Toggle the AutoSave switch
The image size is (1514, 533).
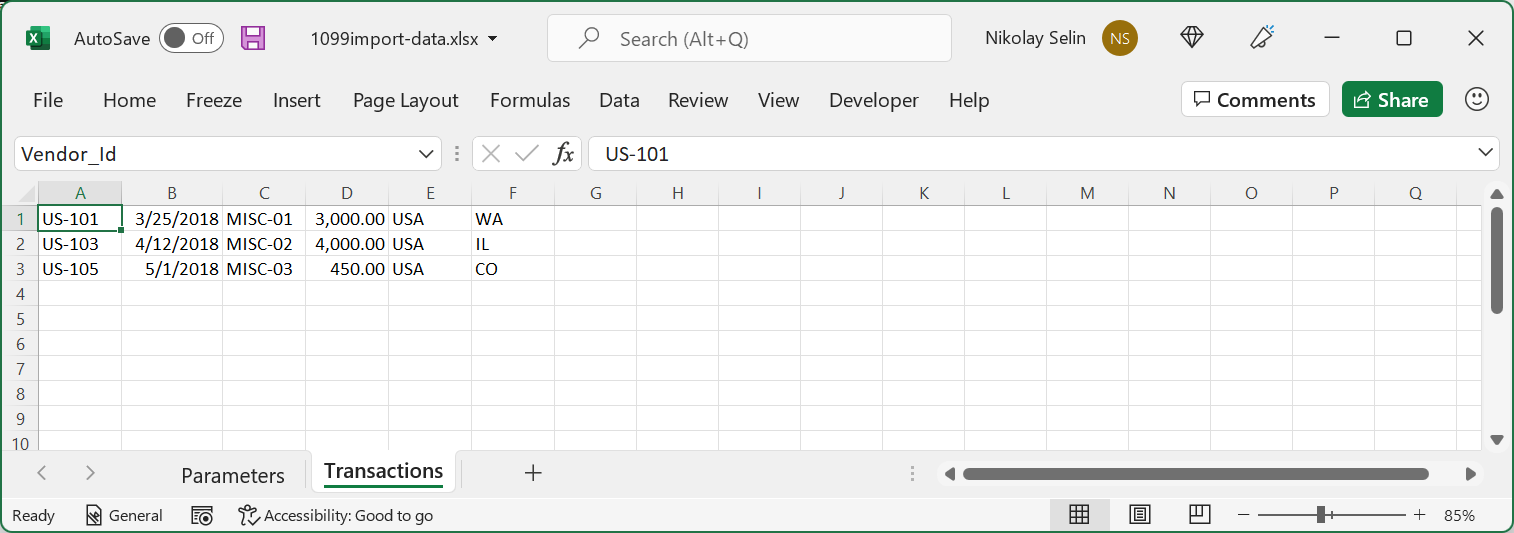(191, 39)
